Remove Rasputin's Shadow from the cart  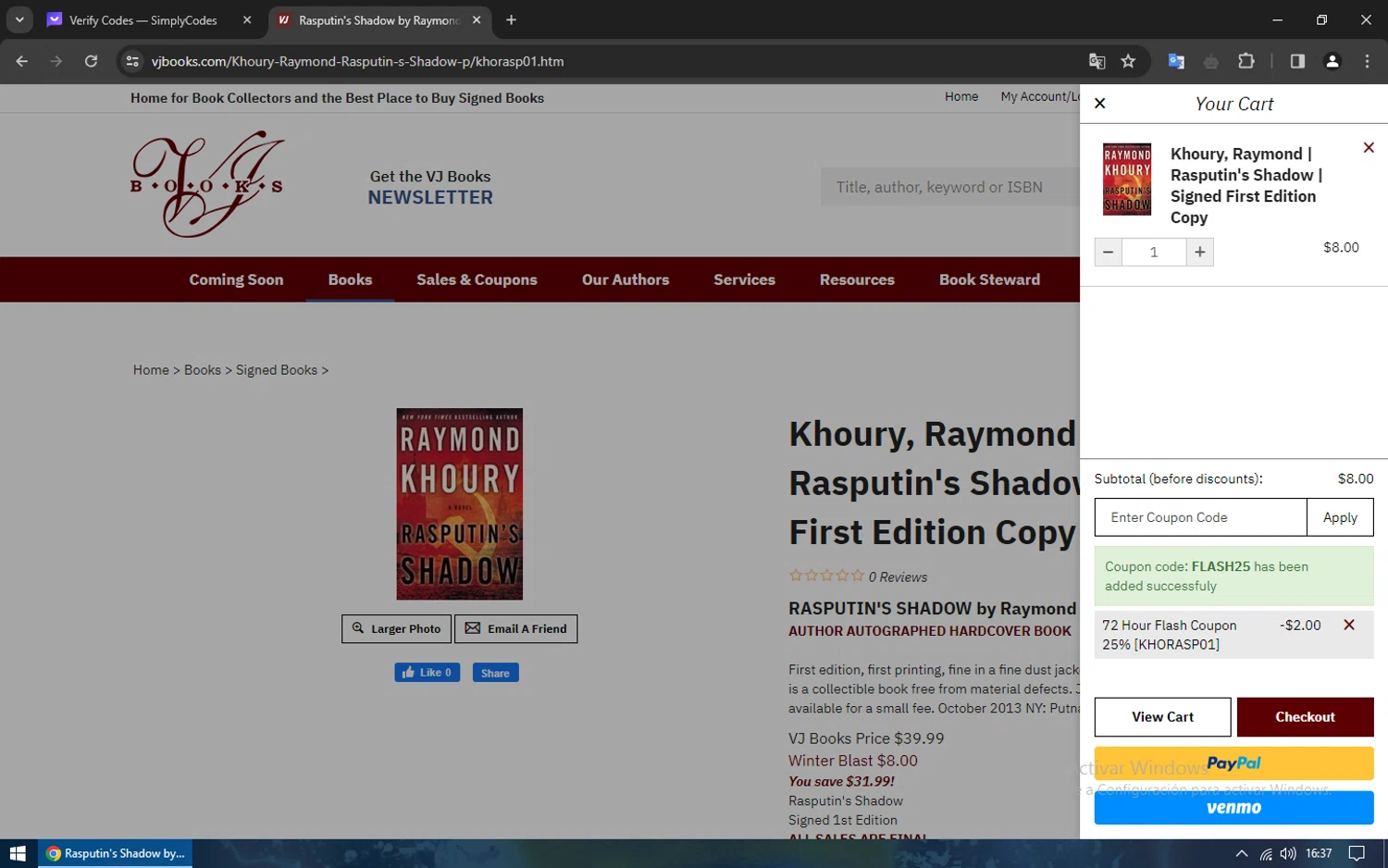[x=1369, y=148]
